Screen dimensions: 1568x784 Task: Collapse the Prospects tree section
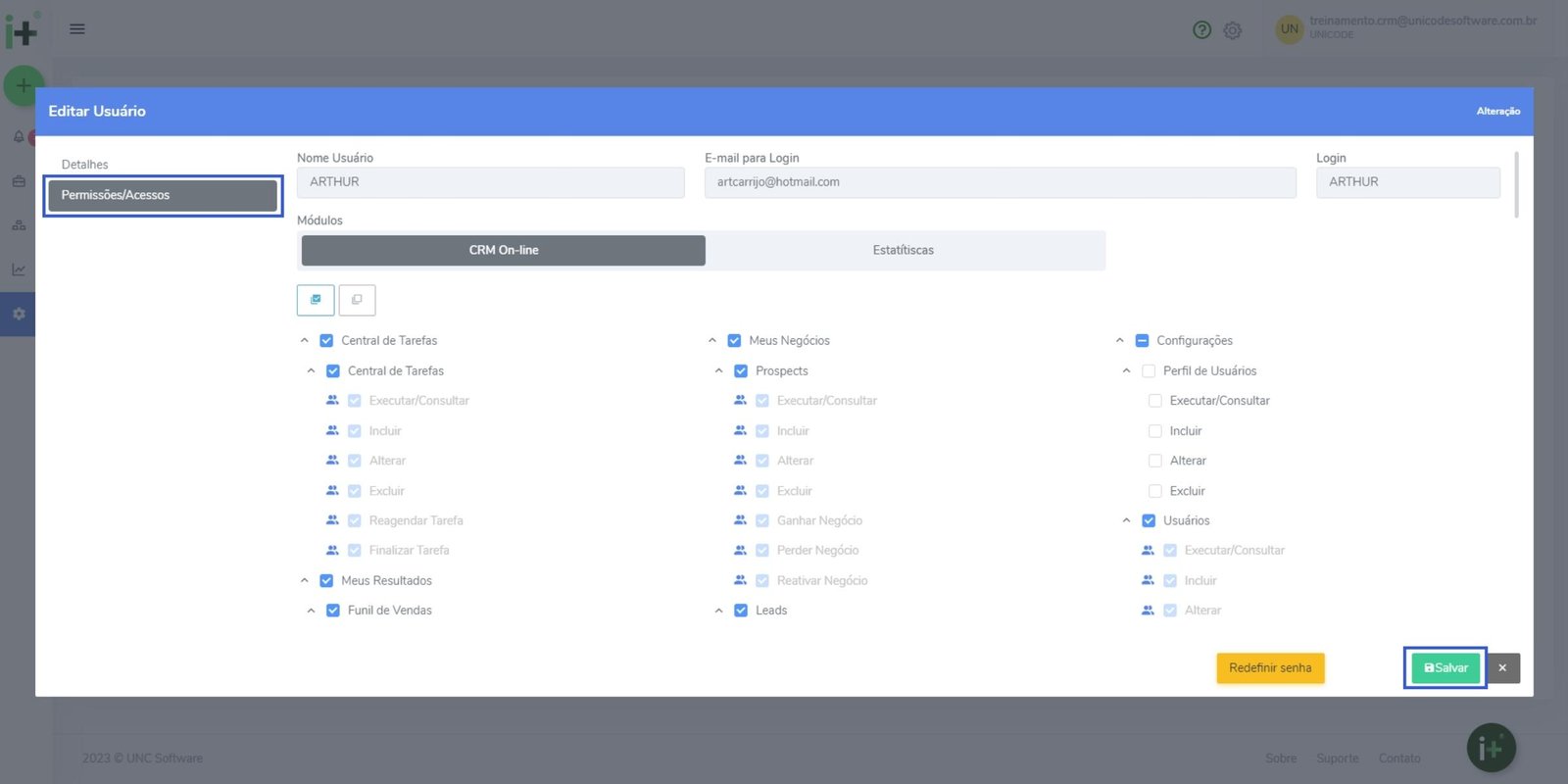(718, 371)
